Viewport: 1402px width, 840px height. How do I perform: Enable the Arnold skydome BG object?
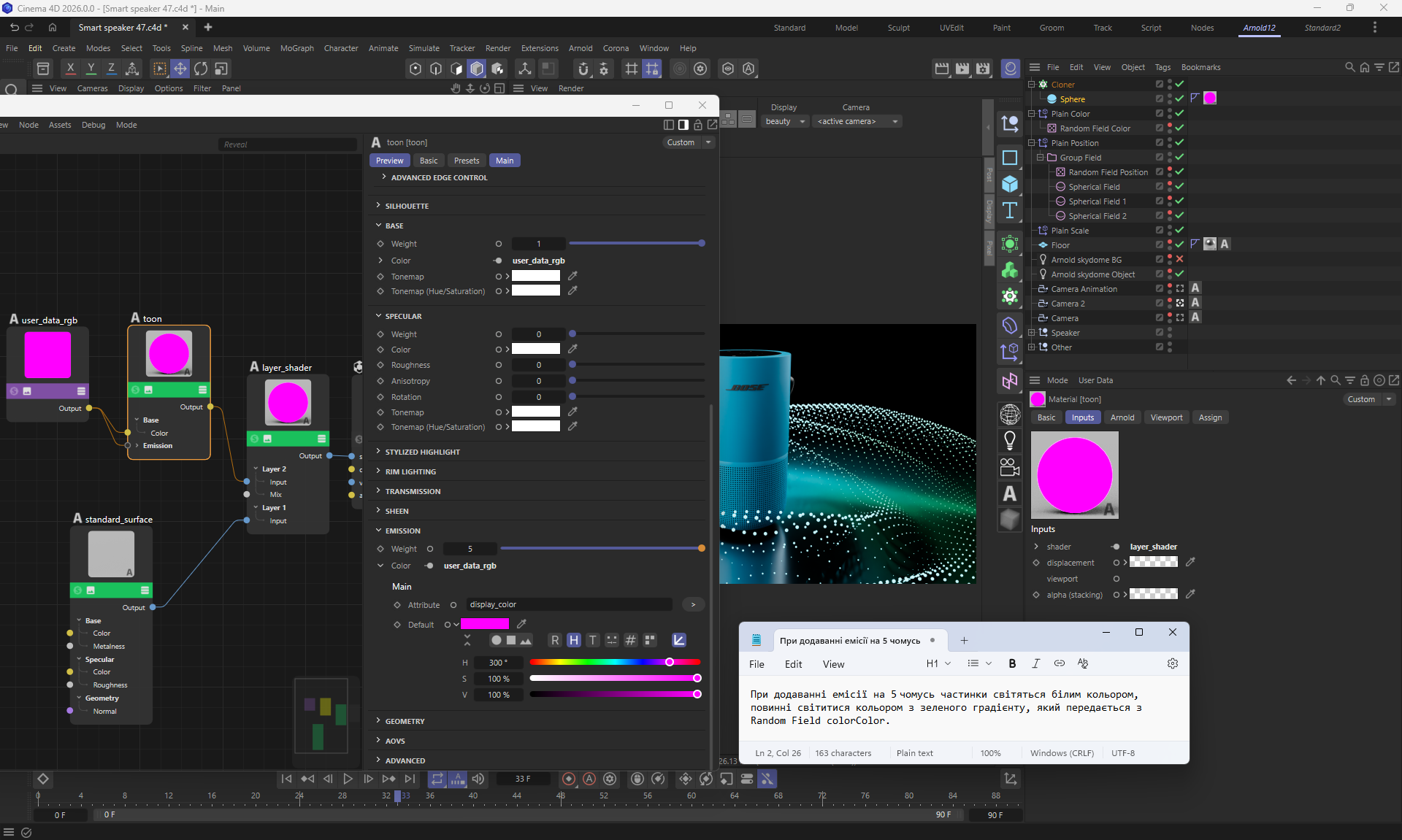click(1179, 259)
